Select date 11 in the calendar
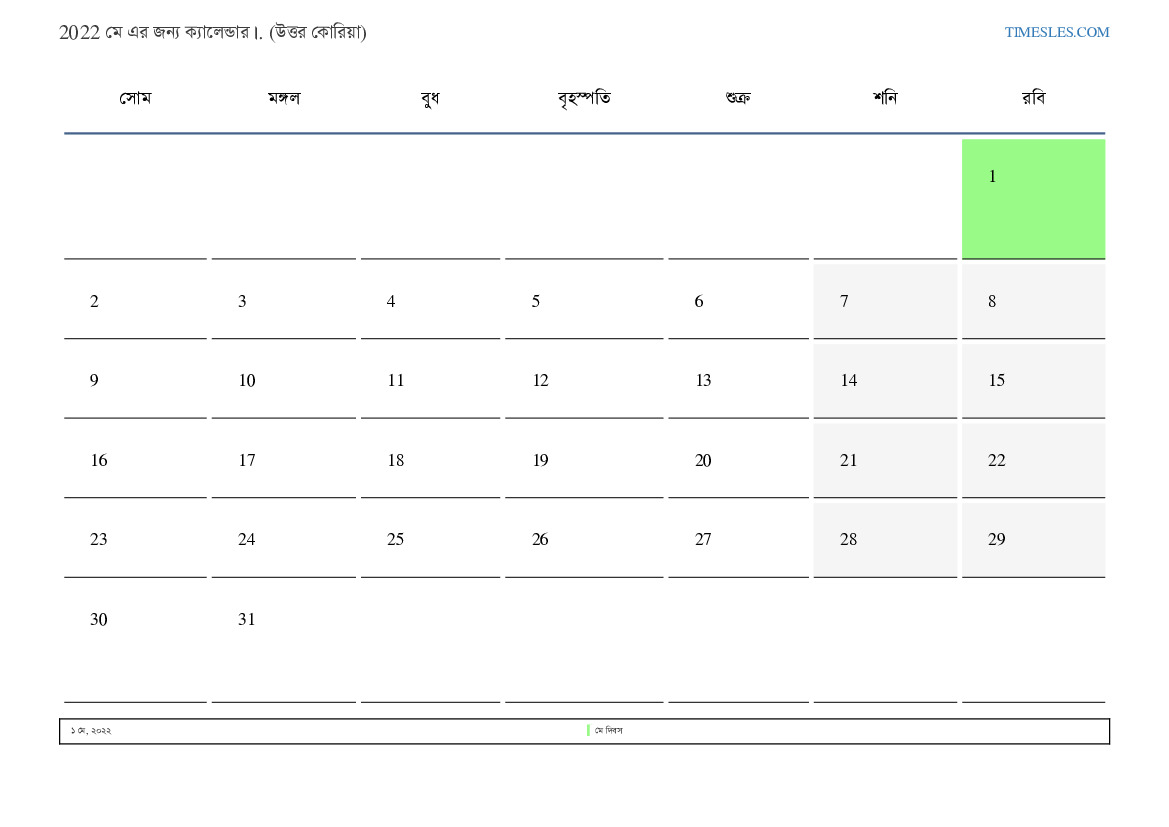Screen dimensions: 1169x827 pos(430,380)
